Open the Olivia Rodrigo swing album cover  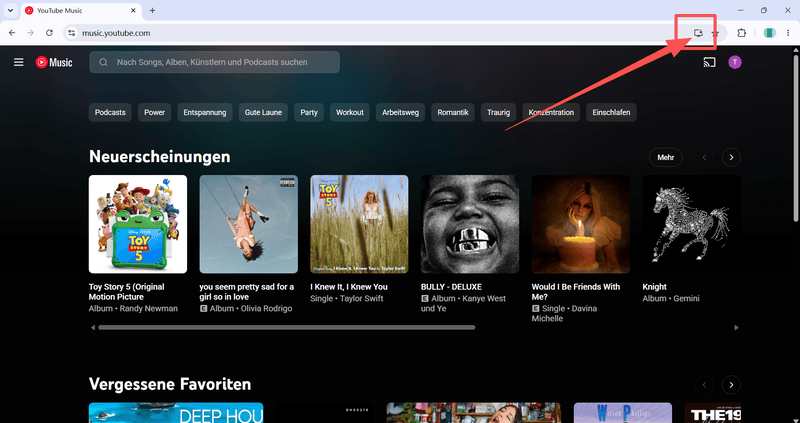[248, 224]
